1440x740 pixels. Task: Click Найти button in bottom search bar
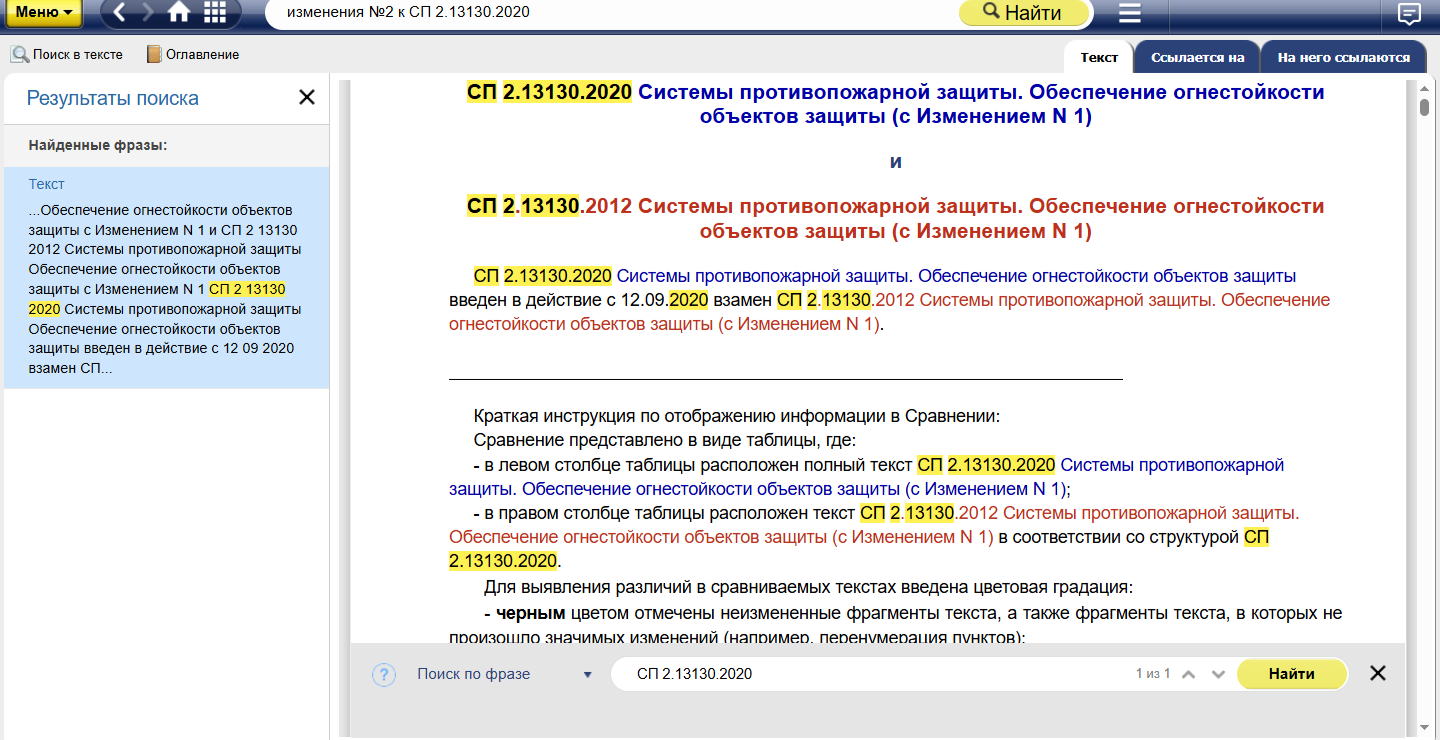pyautogui.click(x=1292, y=674)
